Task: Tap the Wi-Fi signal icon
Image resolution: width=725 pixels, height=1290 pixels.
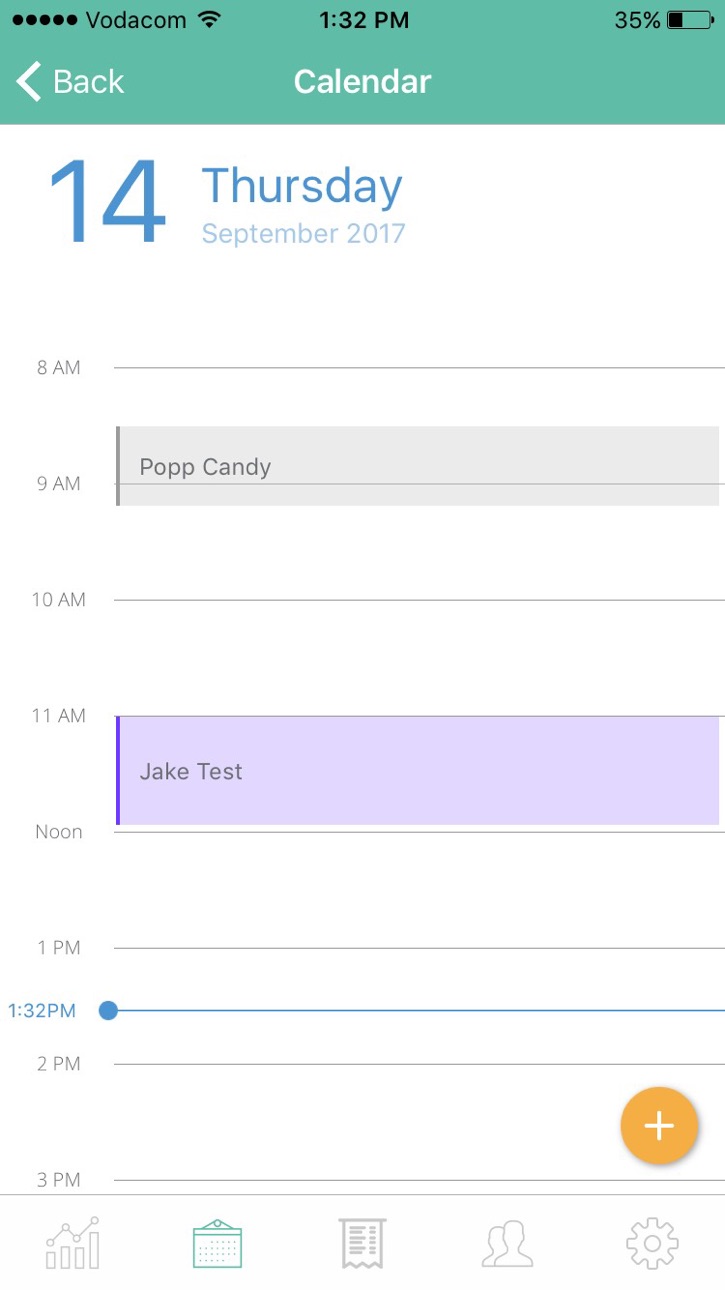Action: click(209, 19)
